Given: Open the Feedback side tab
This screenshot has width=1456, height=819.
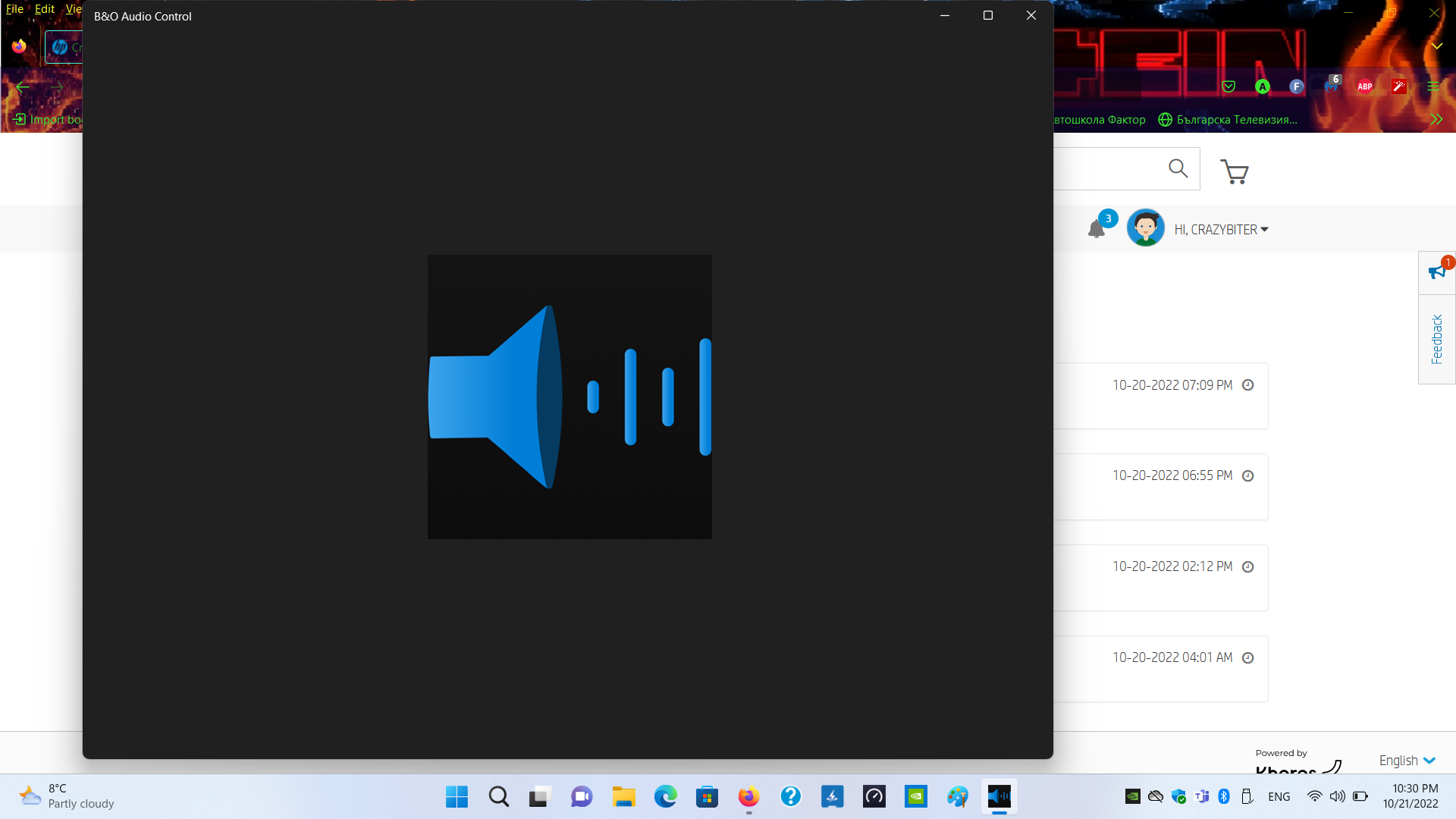Looking at the screenshot, I should [1436, 339].
